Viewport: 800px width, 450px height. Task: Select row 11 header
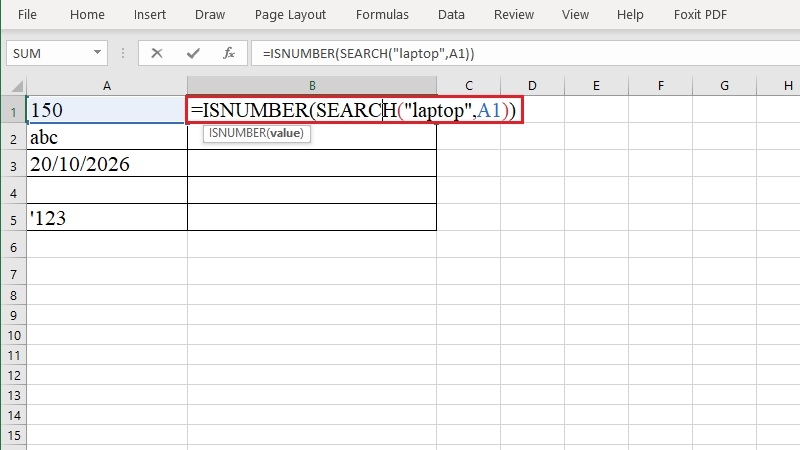(x=14, y=355)
